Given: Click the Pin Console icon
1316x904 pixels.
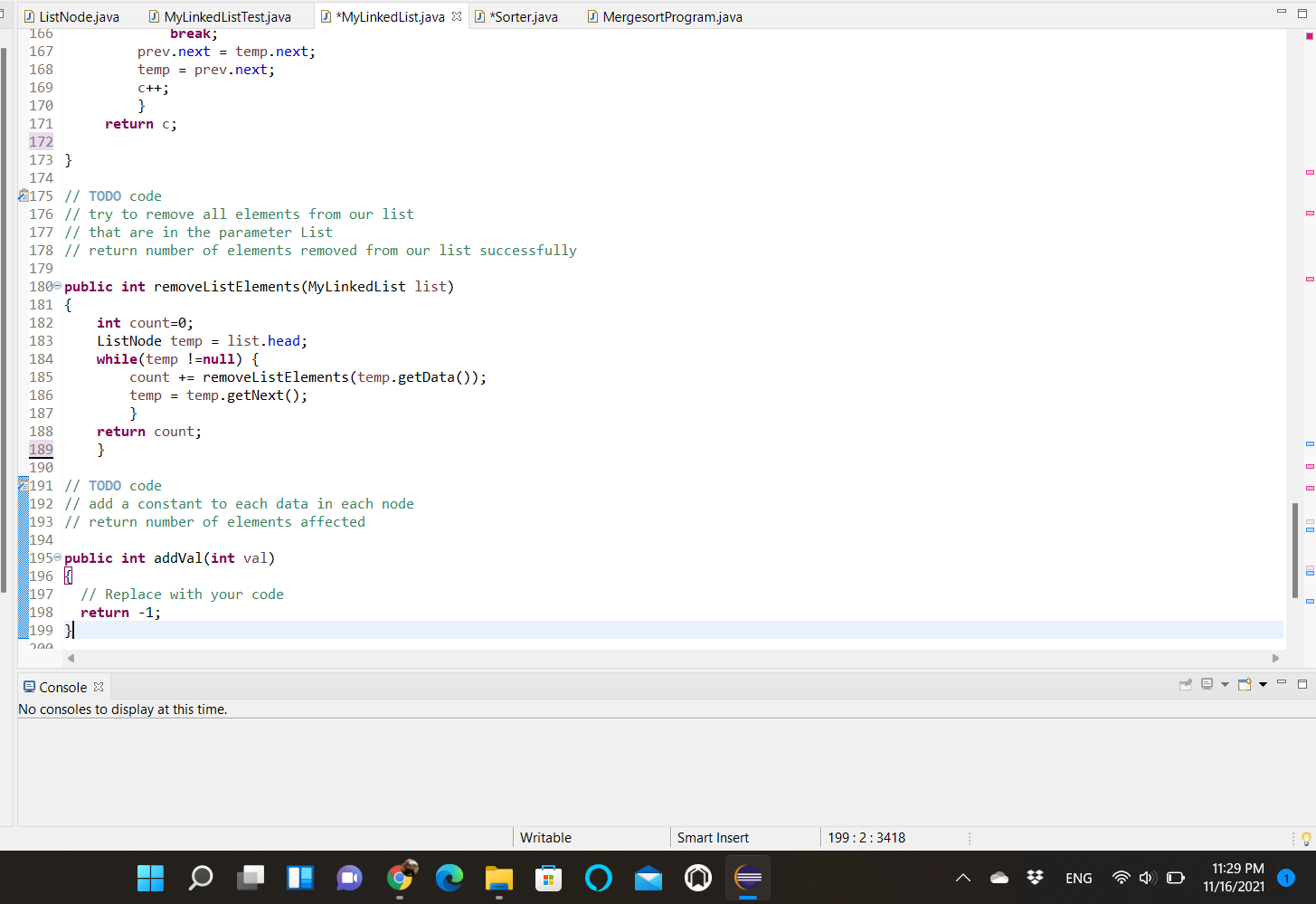Looking at the screenshot, I should [1186, 684].
